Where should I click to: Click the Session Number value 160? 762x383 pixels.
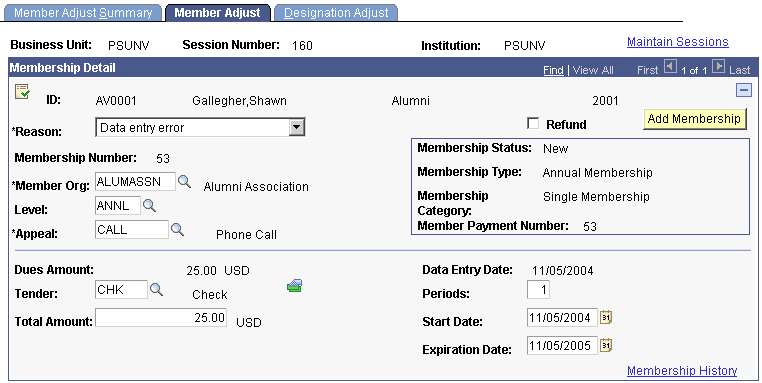[x=302, y=46]
